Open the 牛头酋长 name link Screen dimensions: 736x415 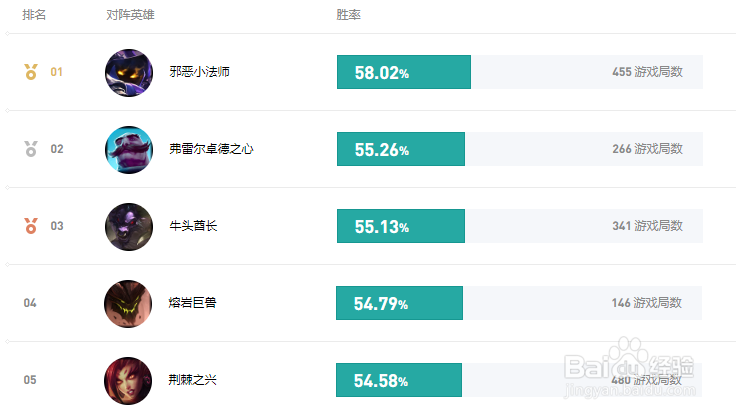click(193, 226)
